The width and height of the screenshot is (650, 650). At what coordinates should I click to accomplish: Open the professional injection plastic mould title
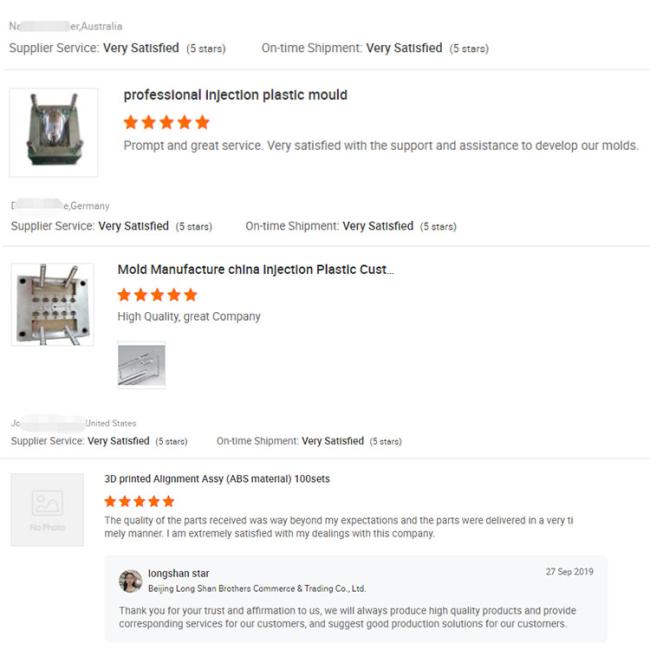tap(235, 95)
